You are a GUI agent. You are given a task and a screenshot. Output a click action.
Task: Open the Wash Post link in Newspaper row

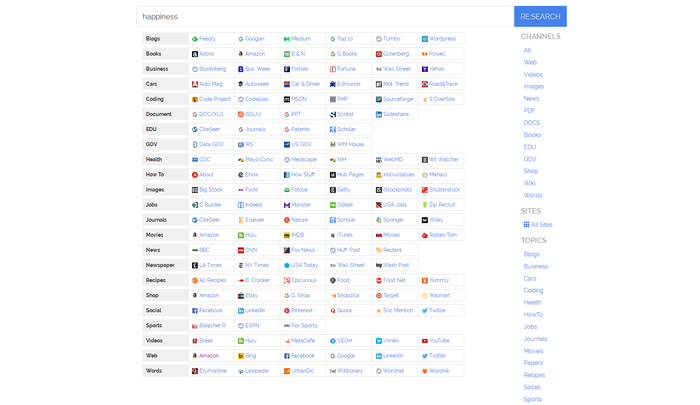click(x=396, y=265)
